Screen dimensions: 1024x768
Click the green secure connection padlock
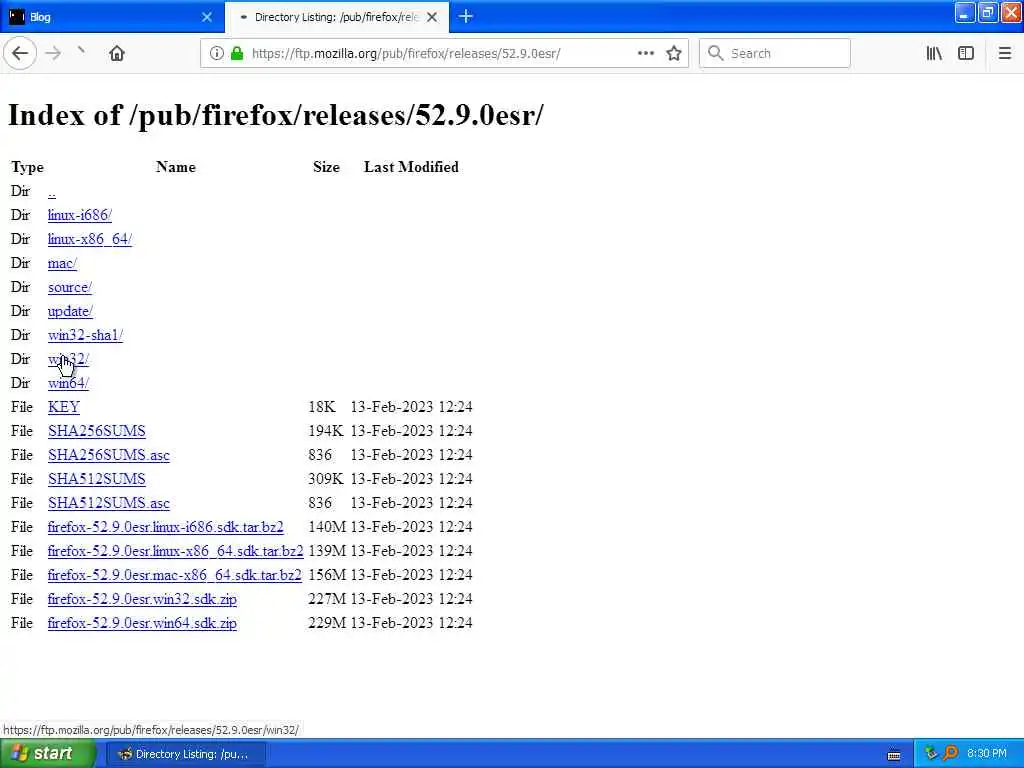[237, 54]
